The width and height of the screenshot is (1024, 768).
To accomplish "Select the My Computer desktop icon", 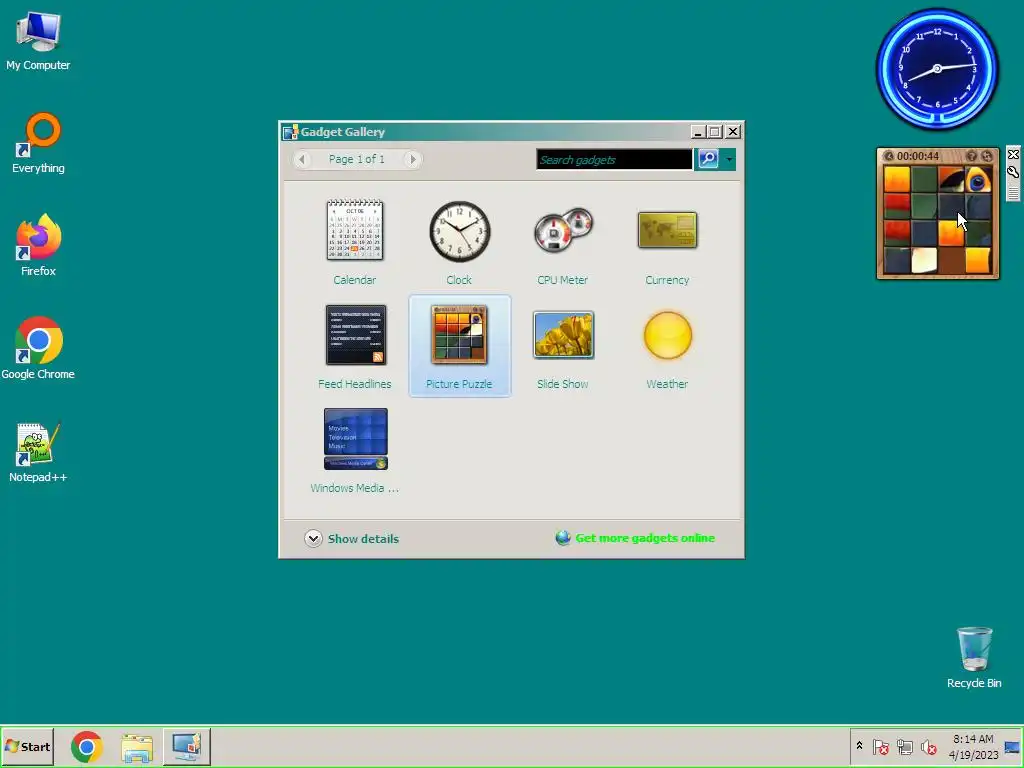I will point(38,41).
